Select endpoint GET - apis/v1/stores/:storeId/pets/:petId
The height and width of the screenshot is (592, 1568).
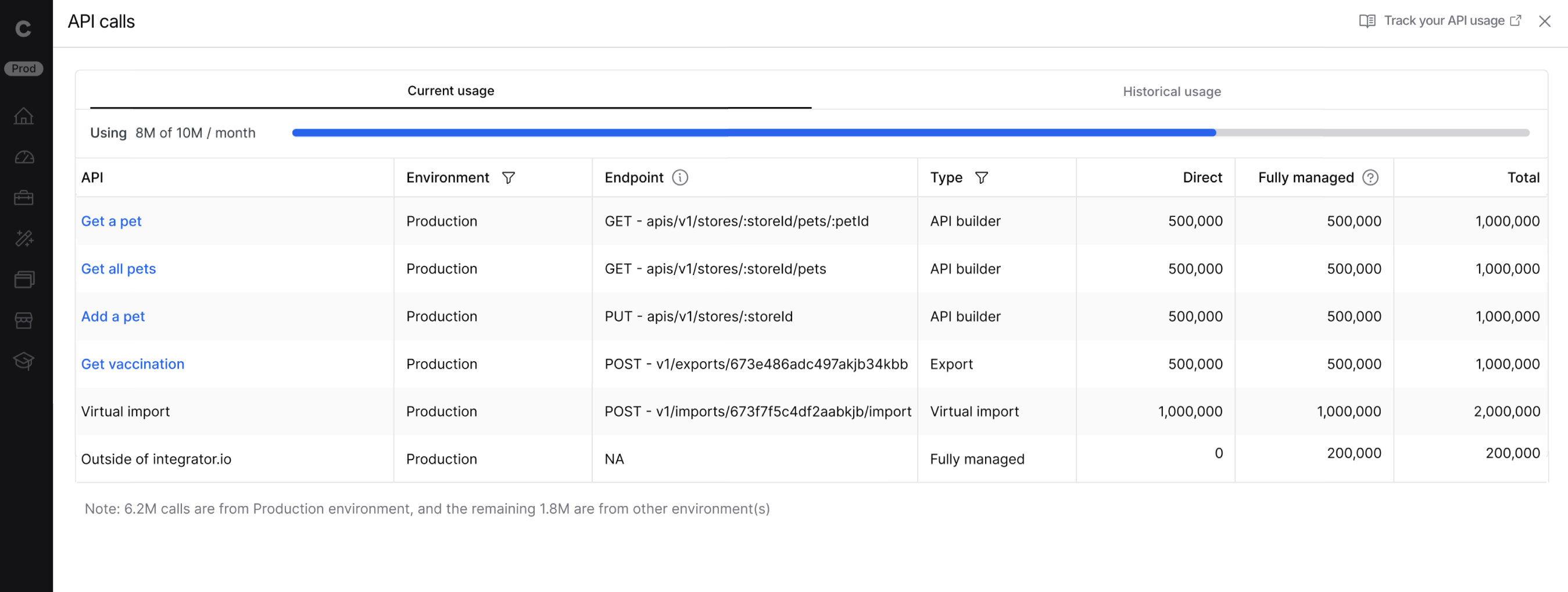tap(736, 221)
